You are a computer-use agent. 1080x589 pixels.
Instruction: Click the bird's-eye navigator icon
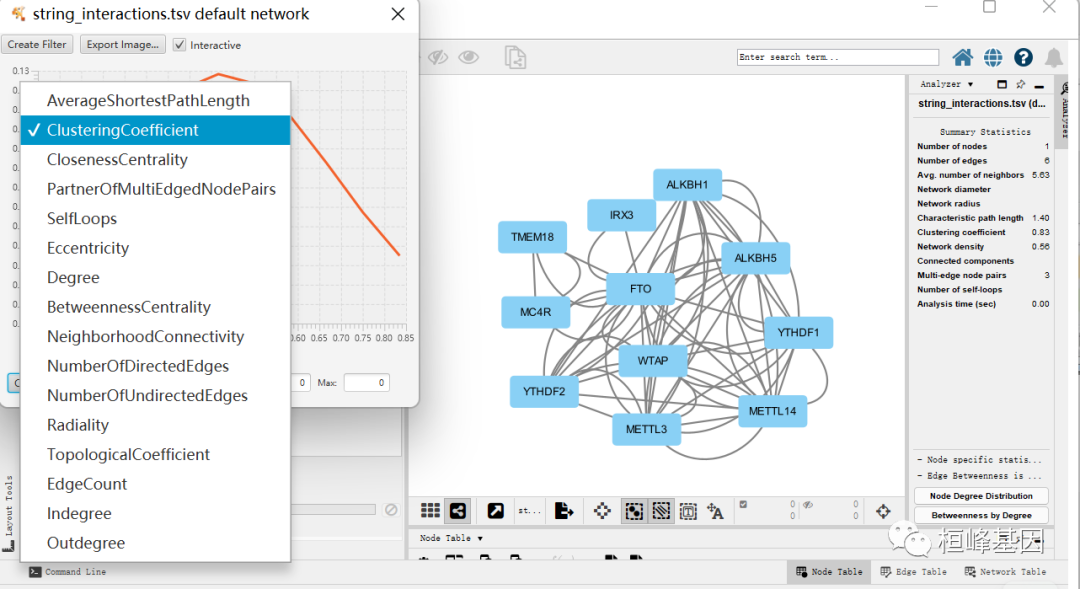pyautogui.click(x=883, y=511)
